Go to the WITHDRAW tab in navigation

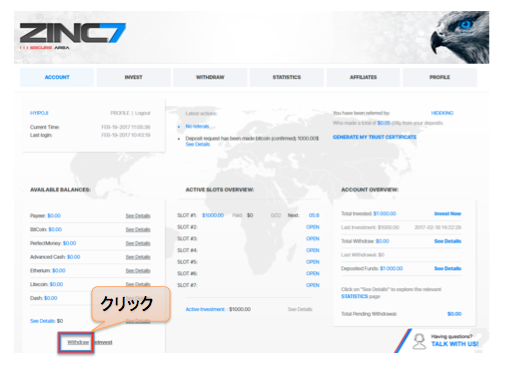pos(210,77)
